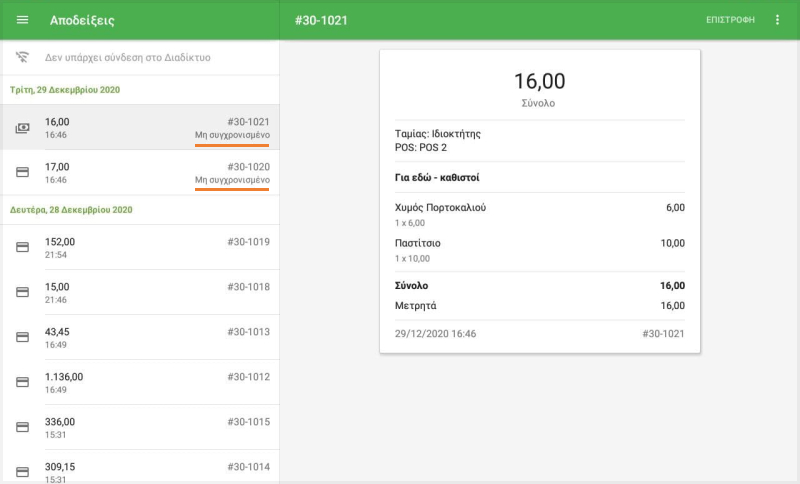
Task: Click cash payment icon of receipt #30-1021
Action: coord(23,128)
